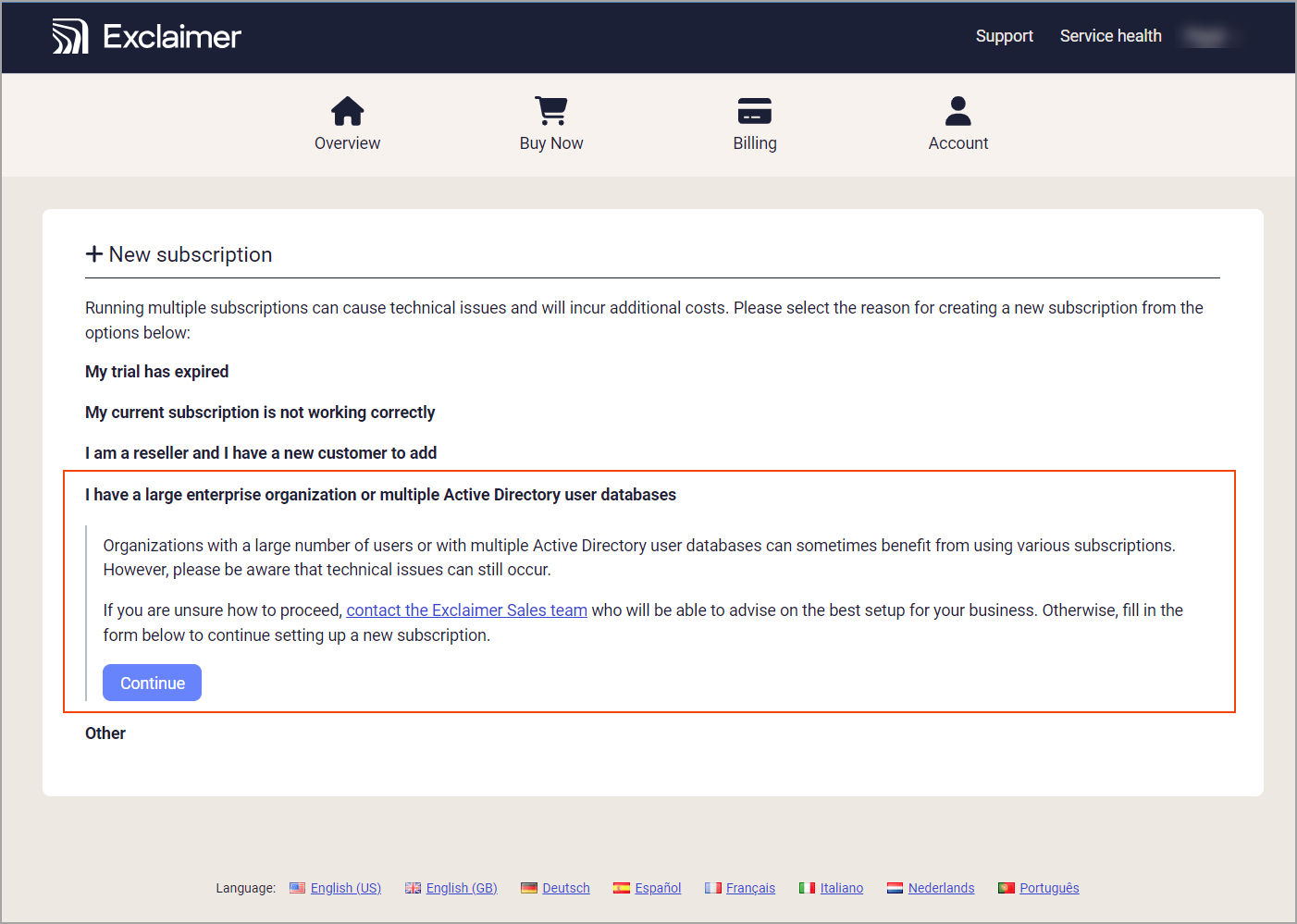The width and height of the screenshot is (1297, 924).
Task: Click the Spanish flag beside Español
Action: (622, 887)
